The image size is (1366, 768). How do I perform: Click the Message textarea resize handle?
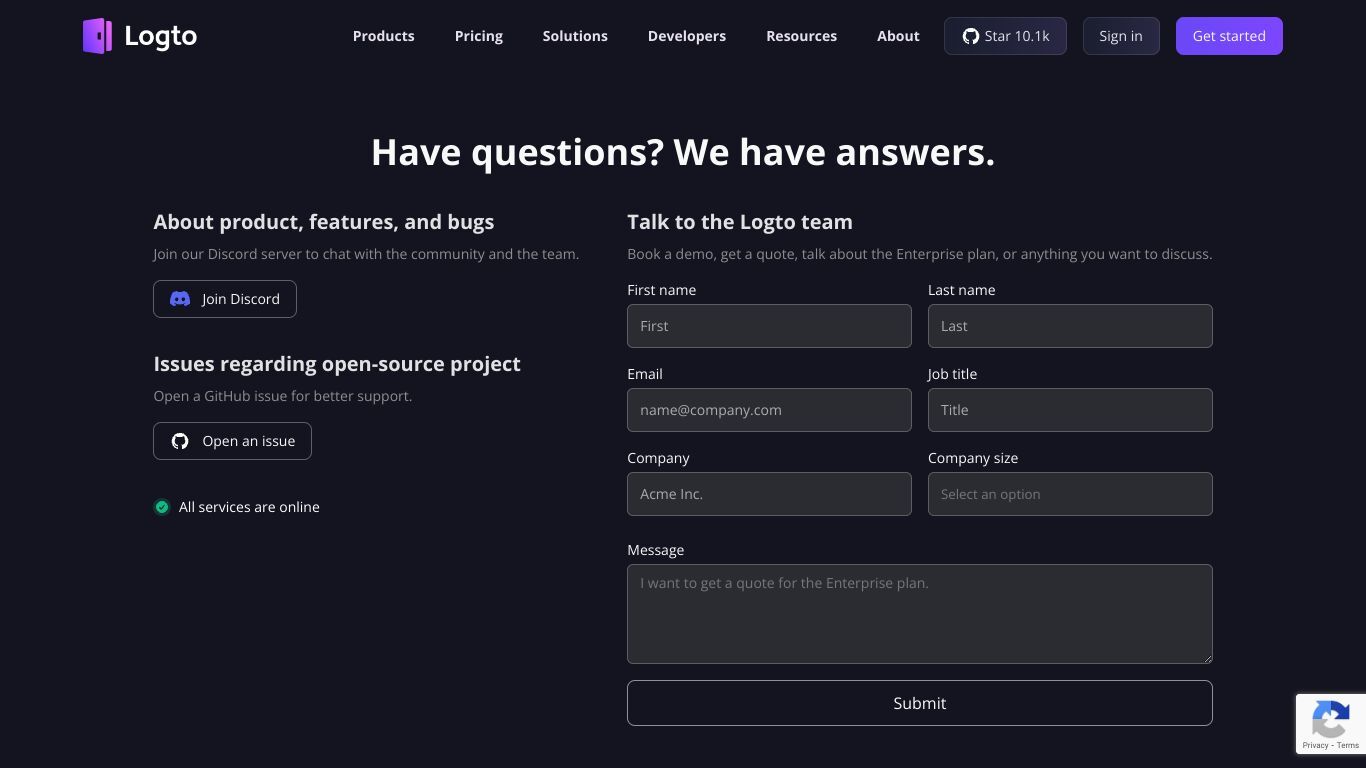1207,658
